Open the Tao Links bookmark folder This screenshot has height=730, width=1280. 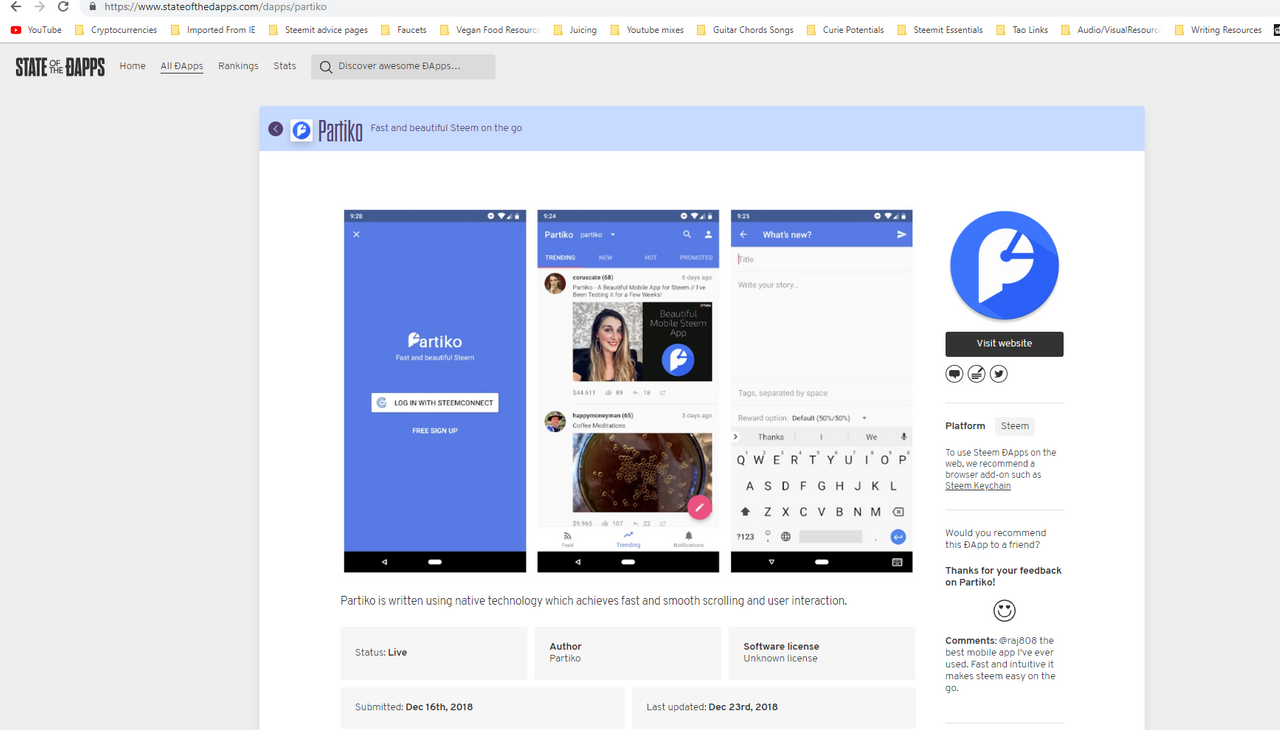tap(1022, 30)
